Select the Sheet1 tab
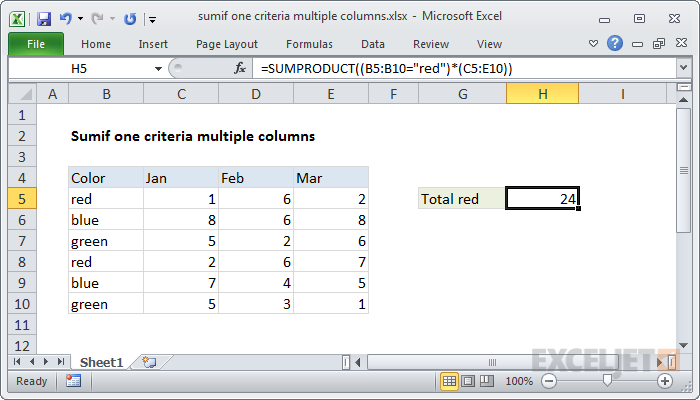The height and width of the screenshot is (400, 700). (101, 362)
